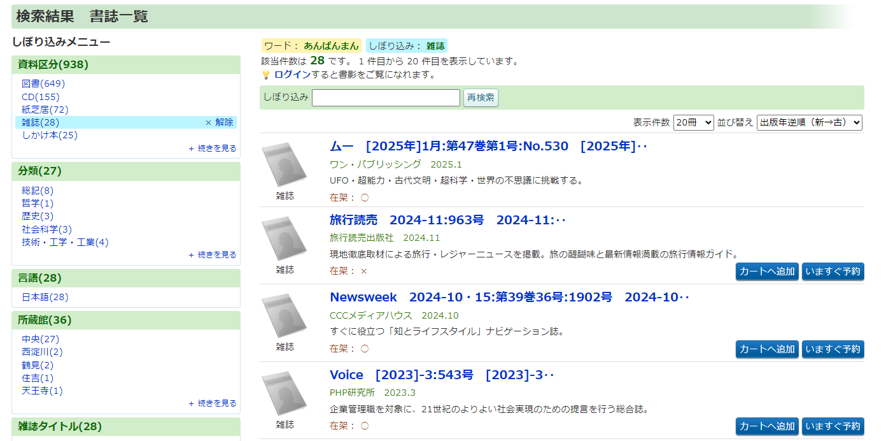The height and width of the screenshot is (441, 886).
Task: Filter library by 天王寺(1)
Action: coord(42,391)
